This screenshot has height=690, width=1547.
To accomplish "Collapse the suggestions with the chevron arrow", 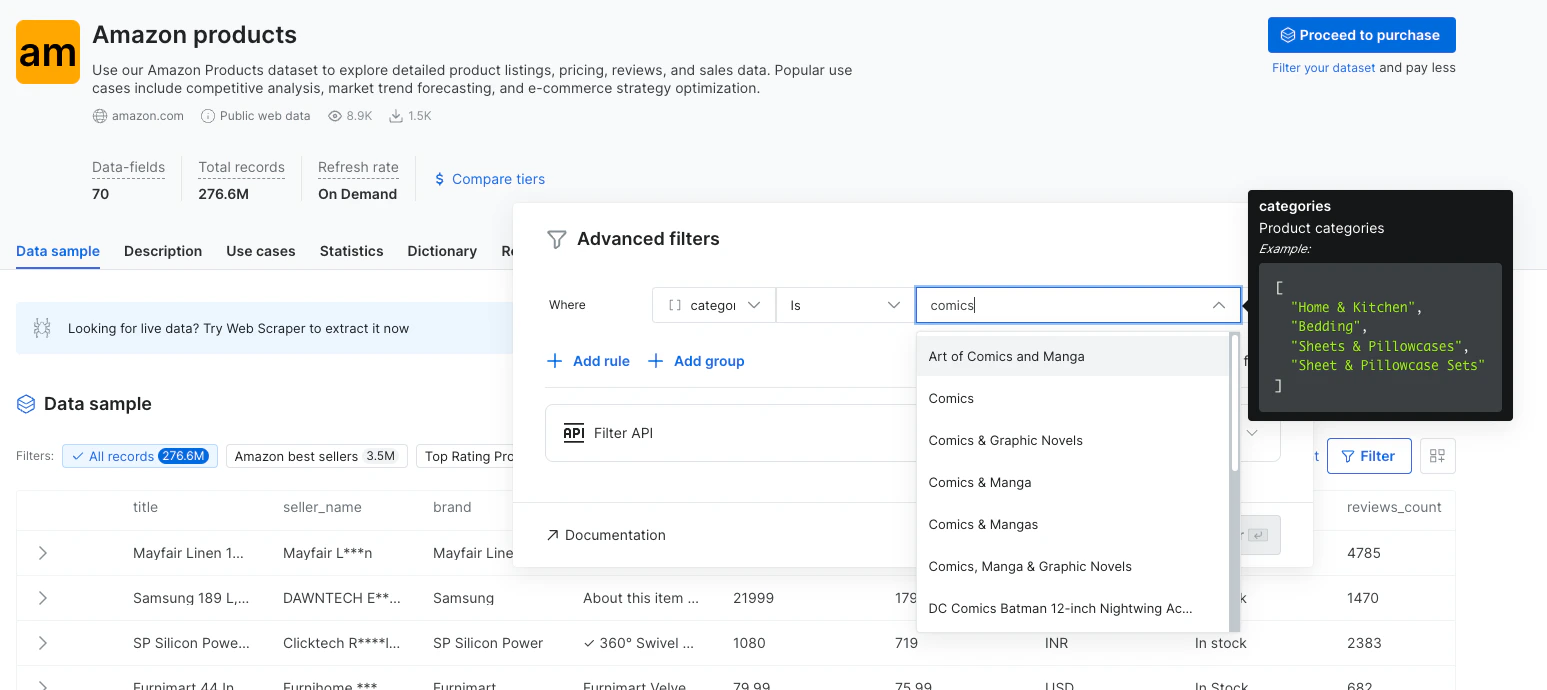I will [x=1219, y=305].
